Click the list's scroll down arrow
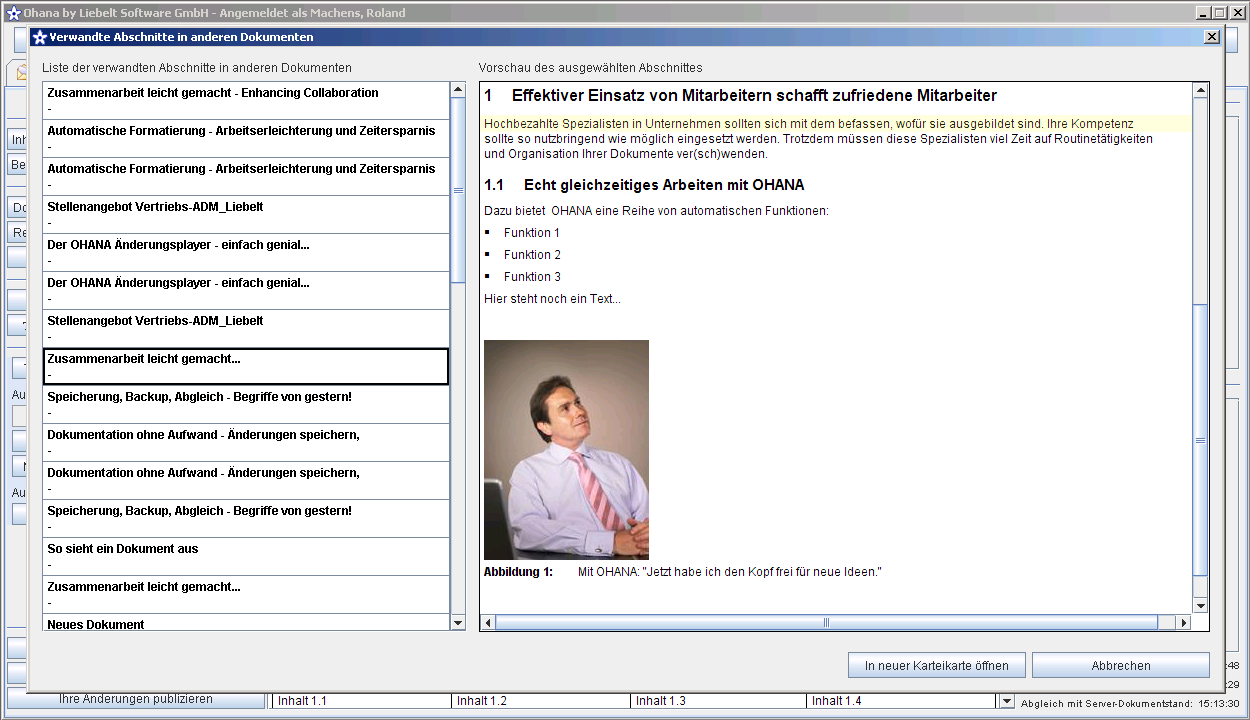1250x720 pixels. (x=458, y=623)
